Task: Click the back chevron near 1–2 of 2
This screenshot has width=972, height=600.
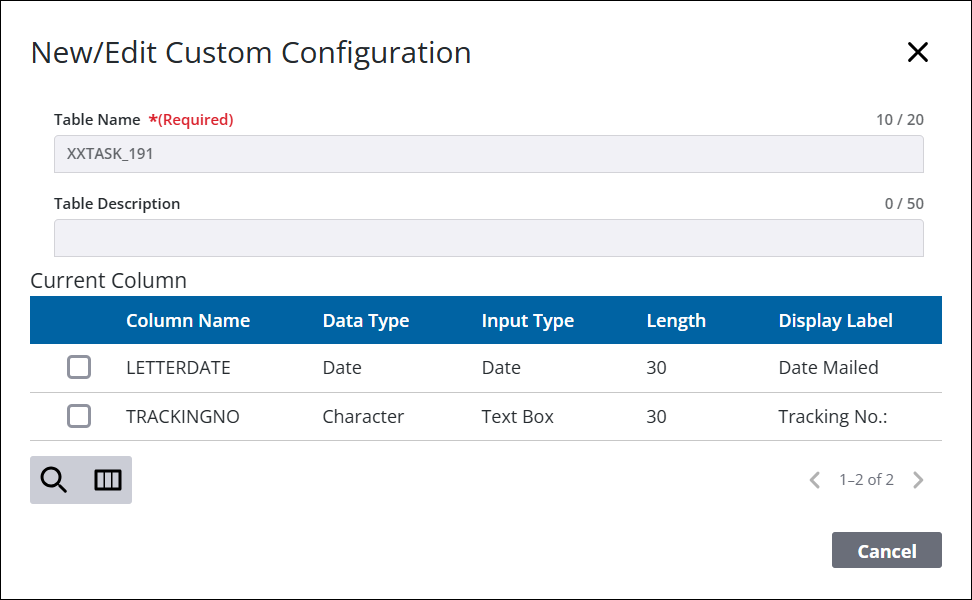Action: pos(814,480)
